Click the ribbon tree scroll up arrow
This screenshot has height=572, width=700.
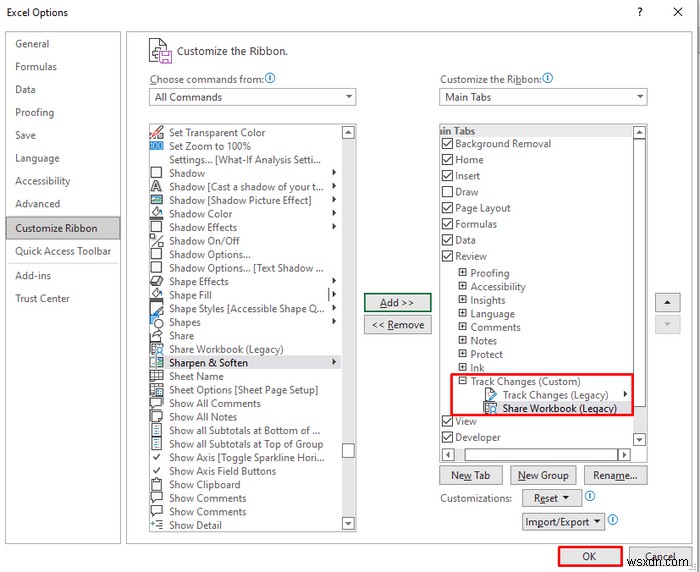click(x=639, y=133)
